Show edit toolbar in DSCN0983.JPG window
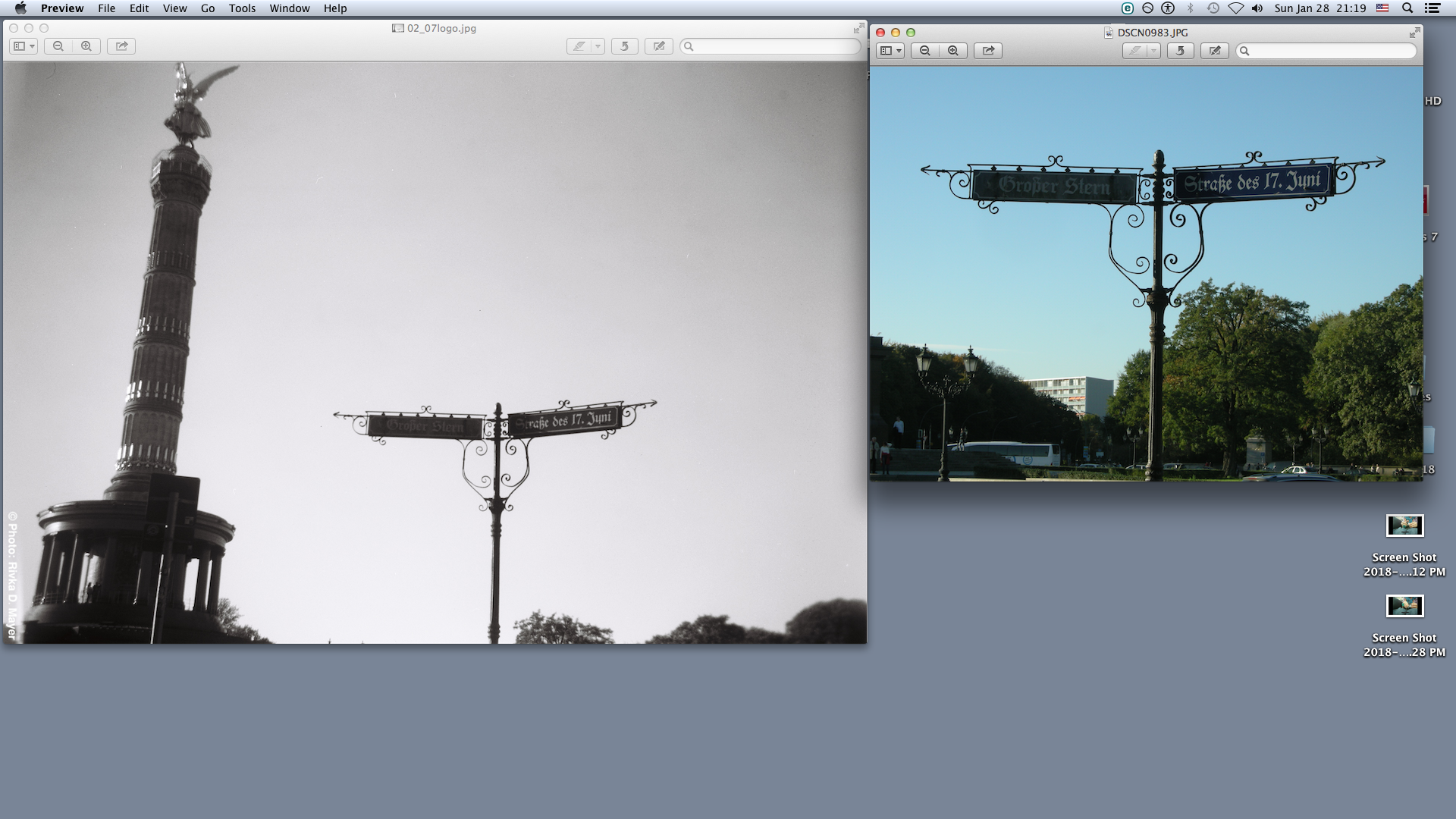The width and height of the screenshot is (1456, 819). point(1214,51)
